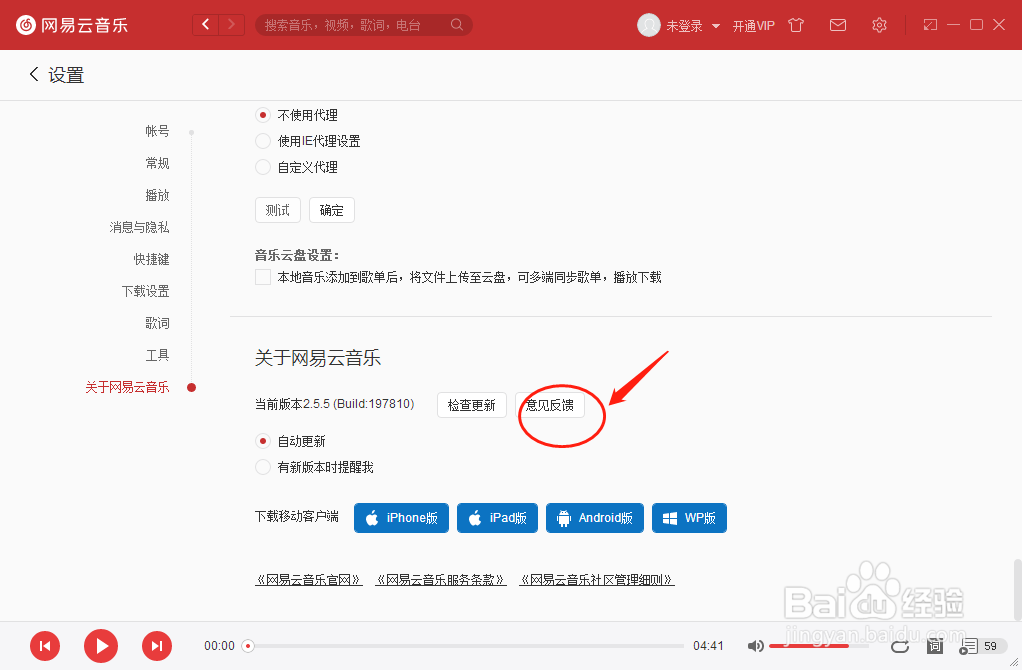Start playback with the play button

click(101, 646)
